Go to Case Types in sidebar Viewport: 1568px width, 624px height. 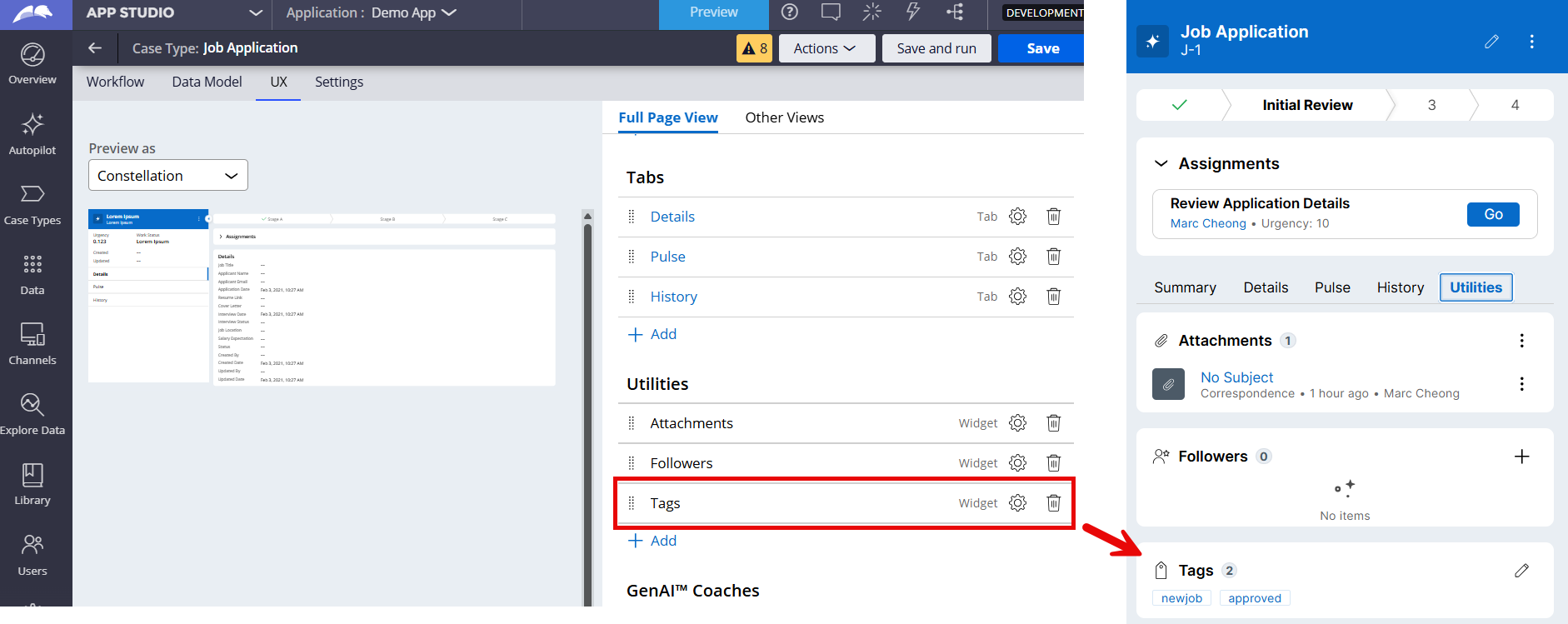tap(32, 205)
